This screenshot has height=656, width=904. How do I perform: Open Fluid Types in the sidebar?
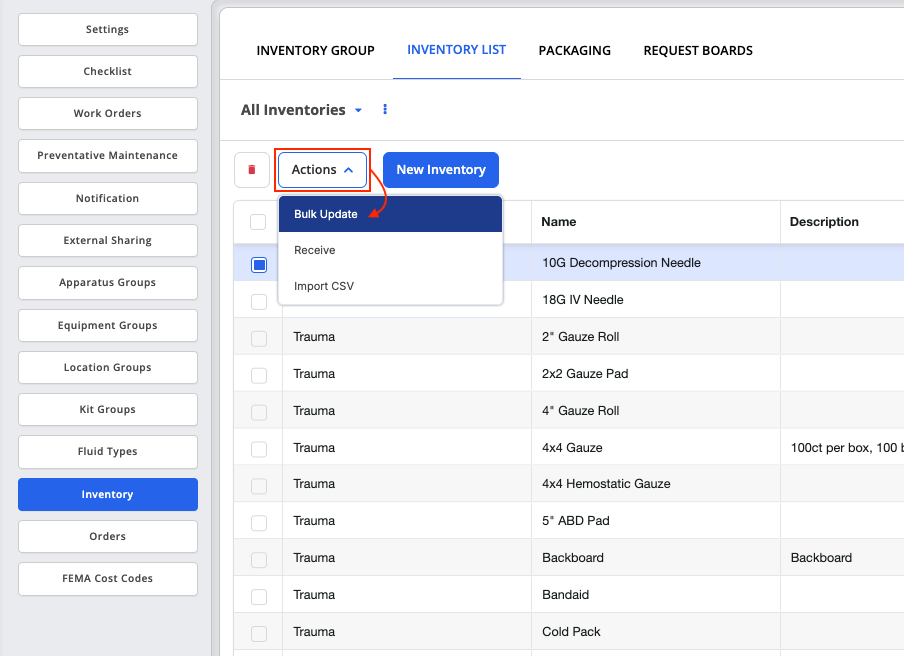108,451
